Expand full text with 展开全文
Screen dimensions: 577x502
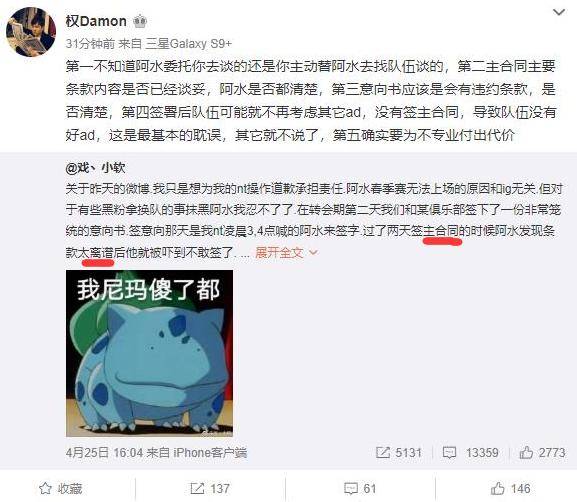[x=279, y=252]
